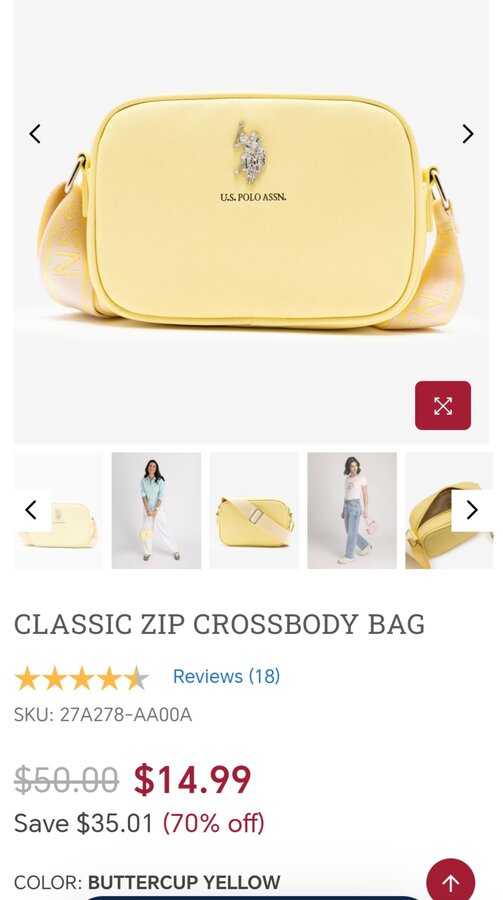
Task: Click the $14.99 sale price
Action: pos(192,779)
